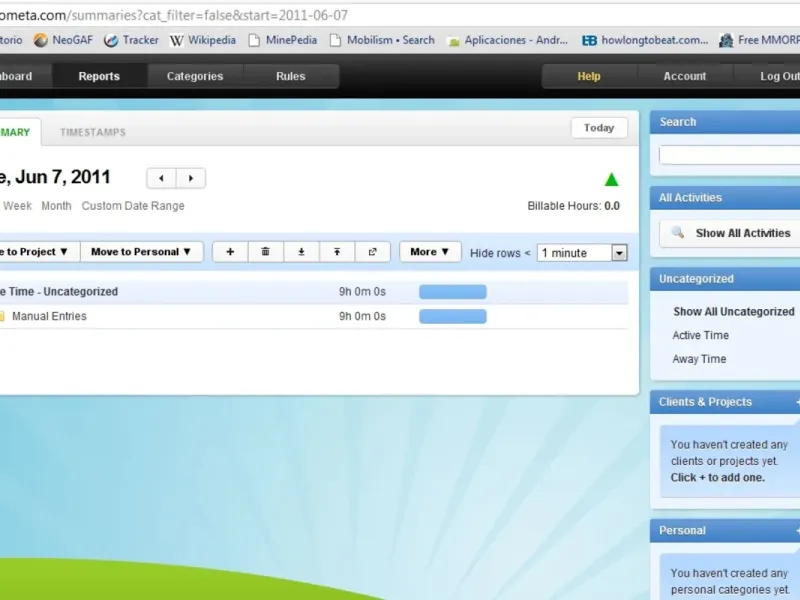Image resolution: width=800 pixels, height=600 pixels.
Task: Click Away Time in Uncategorized panel
Action: pos(699,359)
